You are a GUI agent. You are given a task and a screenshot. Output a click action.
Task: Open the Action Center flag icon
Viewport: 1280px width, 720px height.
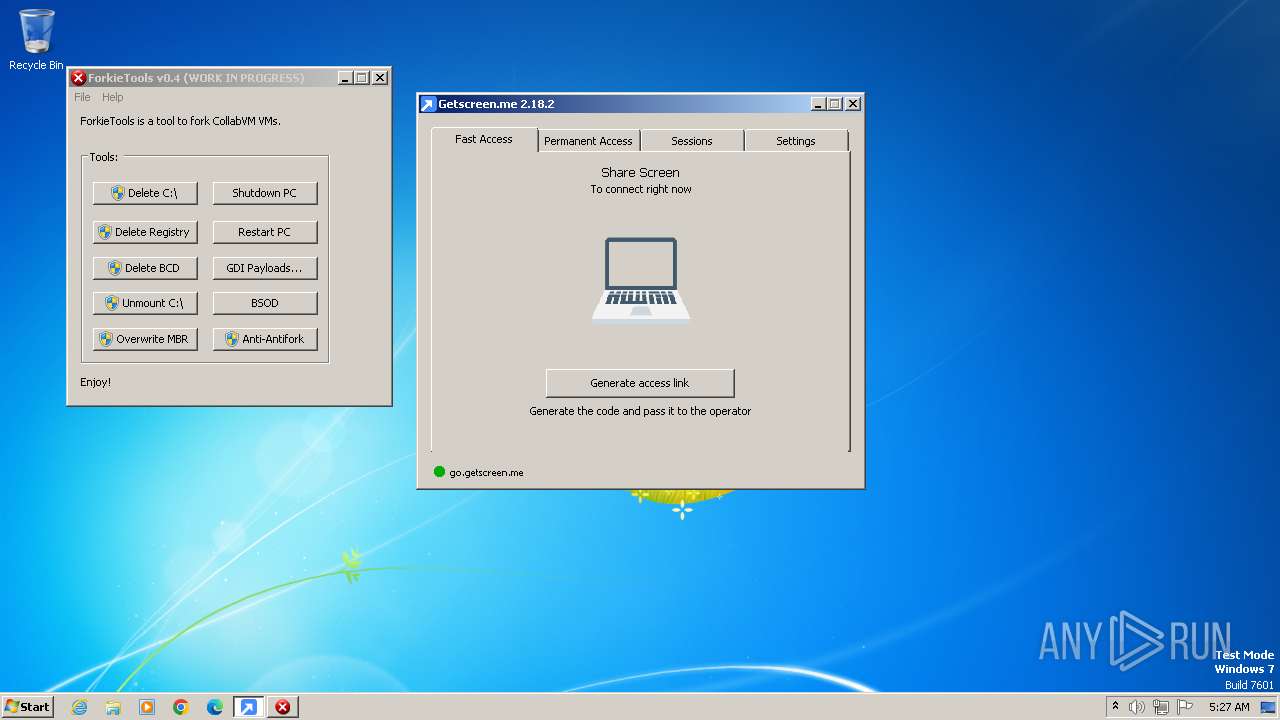[x=1185, y=707]
